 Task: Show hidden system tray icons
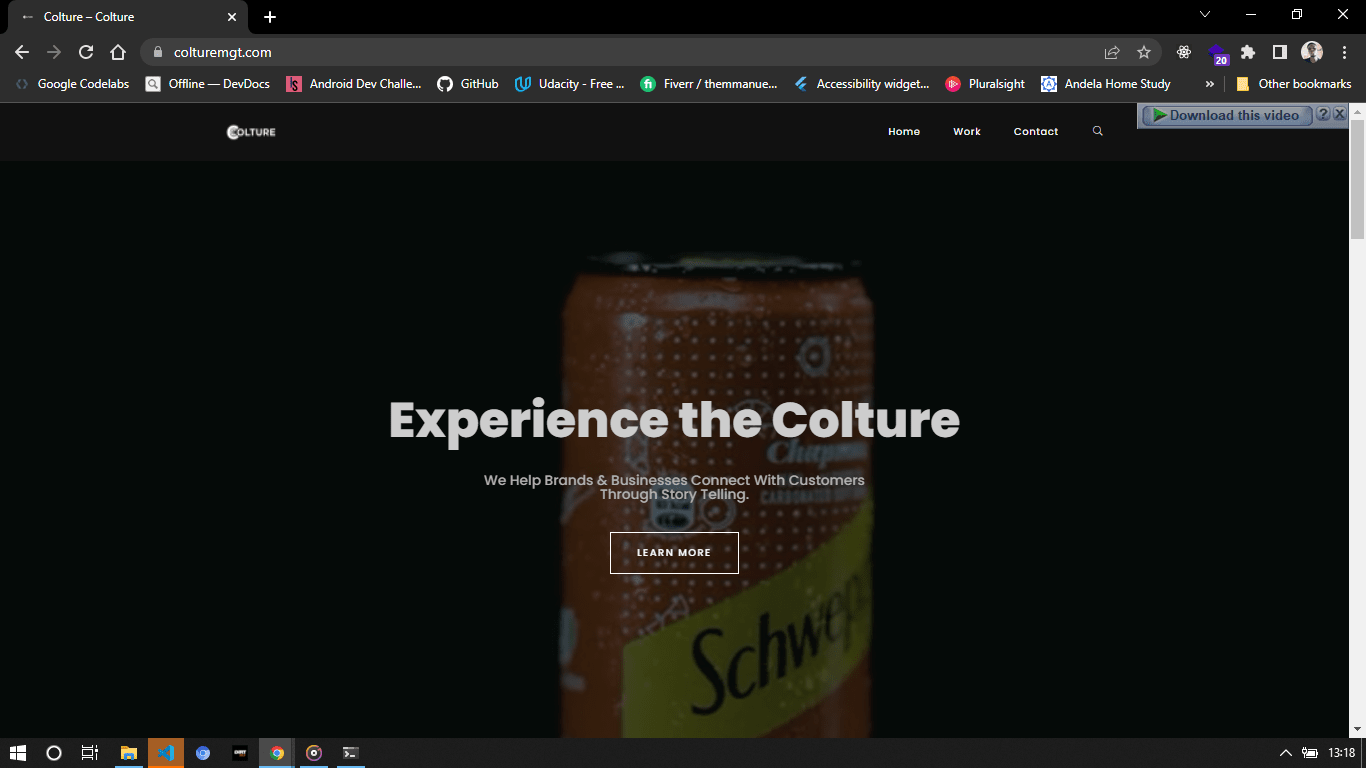[1286, 753]
